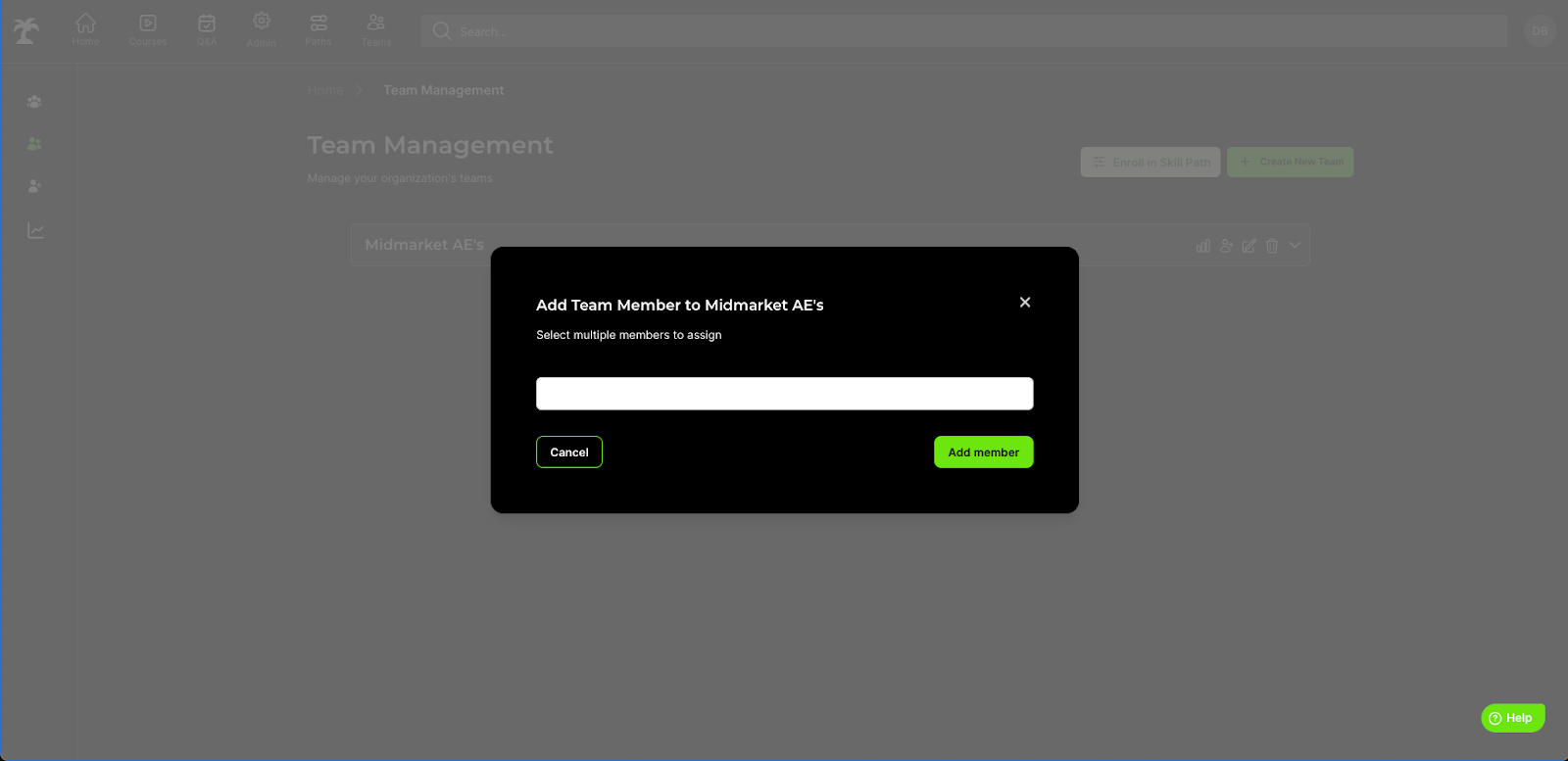This screenshot has width=1568, height=761.
Task: Open Paths in top navigation
Action: pos(318,29)
